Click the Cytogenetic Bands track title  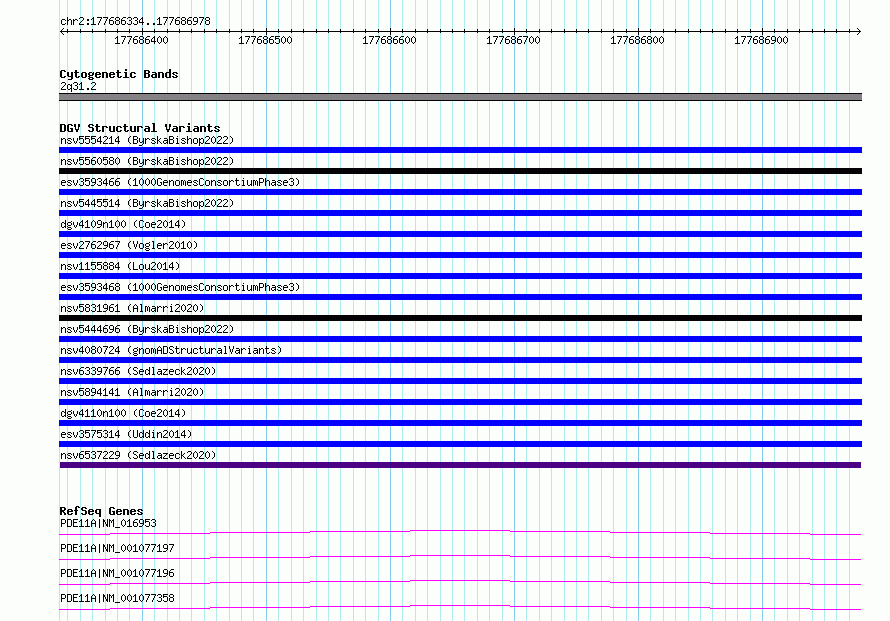tap(119, 74)
